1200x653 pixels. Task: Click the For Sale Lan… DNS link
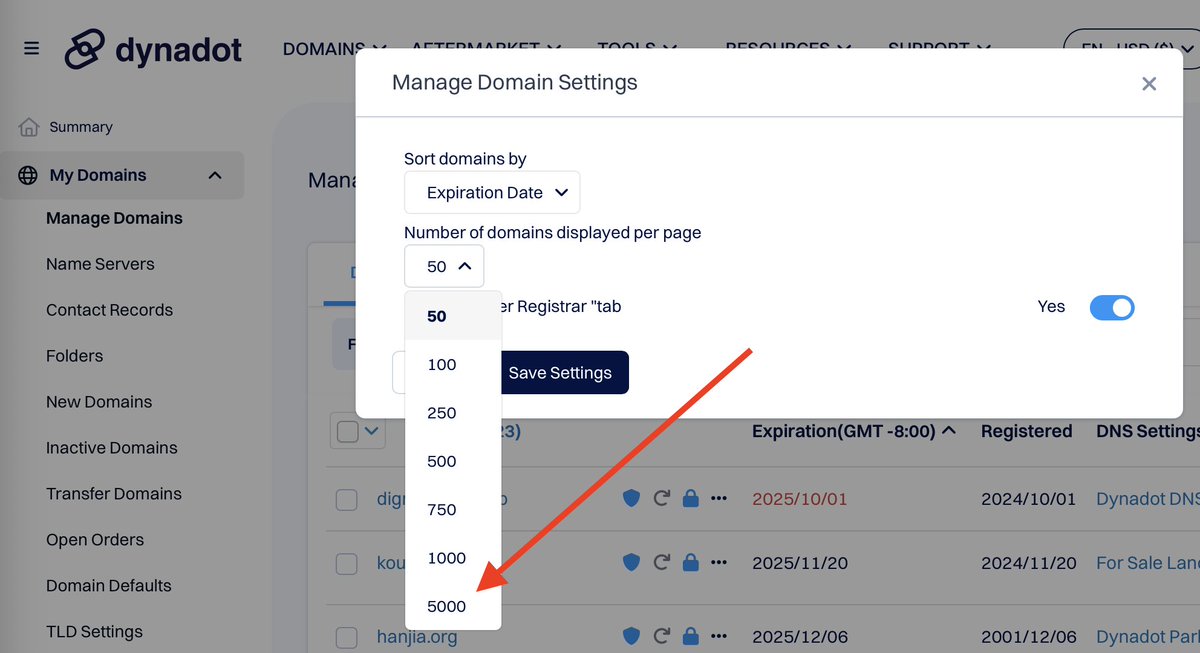coord(1147,563)
